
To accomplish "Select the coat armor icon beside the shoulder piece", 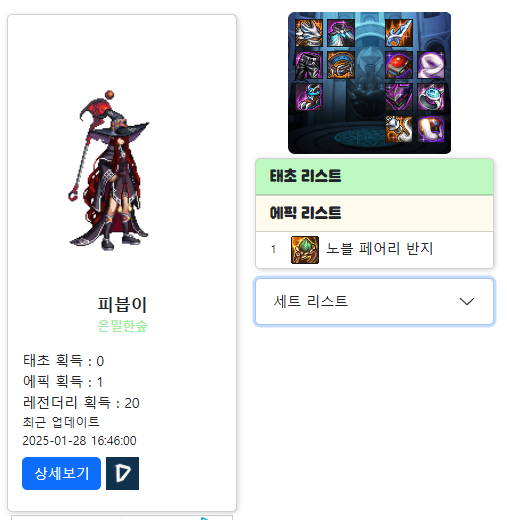I will (x=341, y=33).
